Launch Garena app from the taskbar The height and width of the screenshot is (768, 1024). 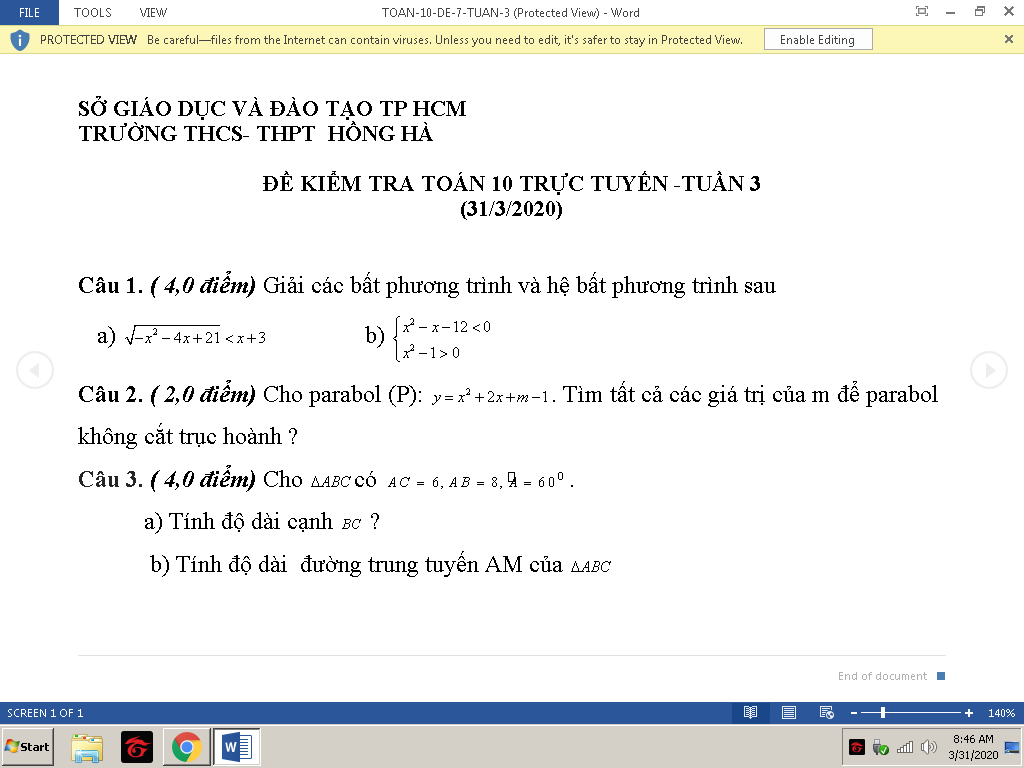137,747
